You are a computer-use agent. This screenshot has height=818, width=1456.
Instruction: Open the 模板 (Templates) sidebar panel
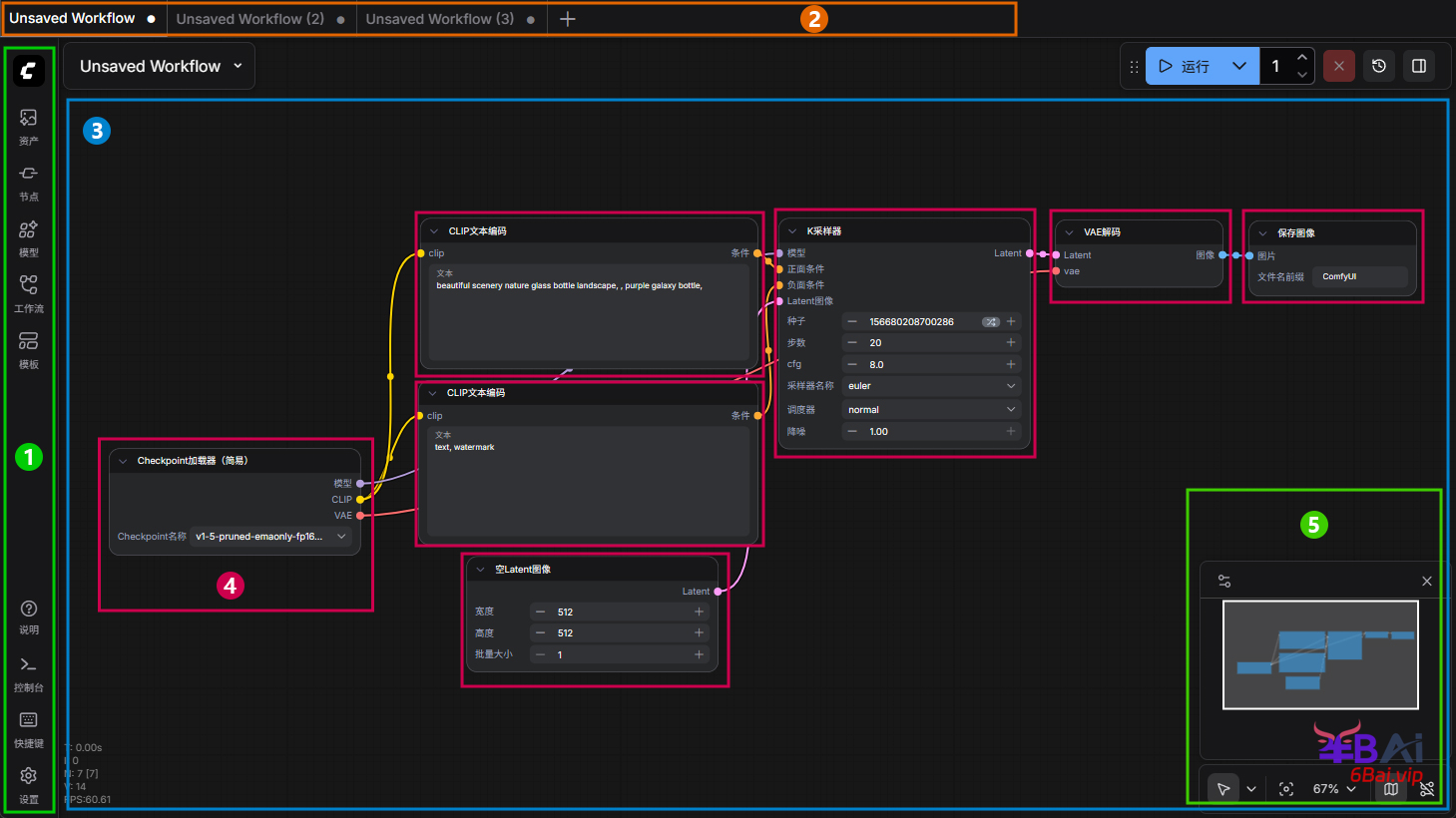click(28, 349)
